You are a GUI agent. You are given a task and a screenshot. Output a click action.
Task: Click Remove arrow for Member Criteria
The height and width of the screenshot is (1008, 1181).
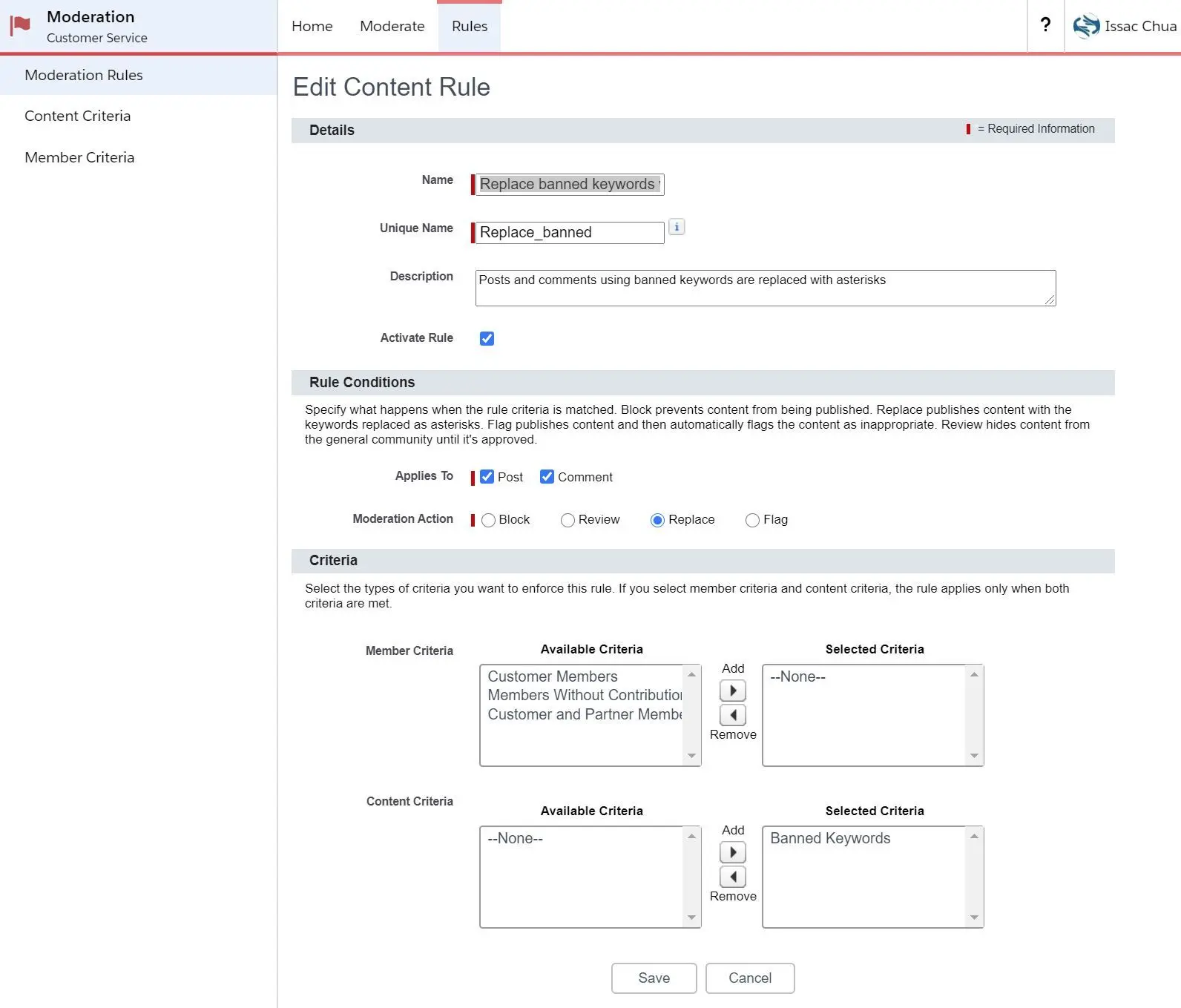[x=733, y=715]
